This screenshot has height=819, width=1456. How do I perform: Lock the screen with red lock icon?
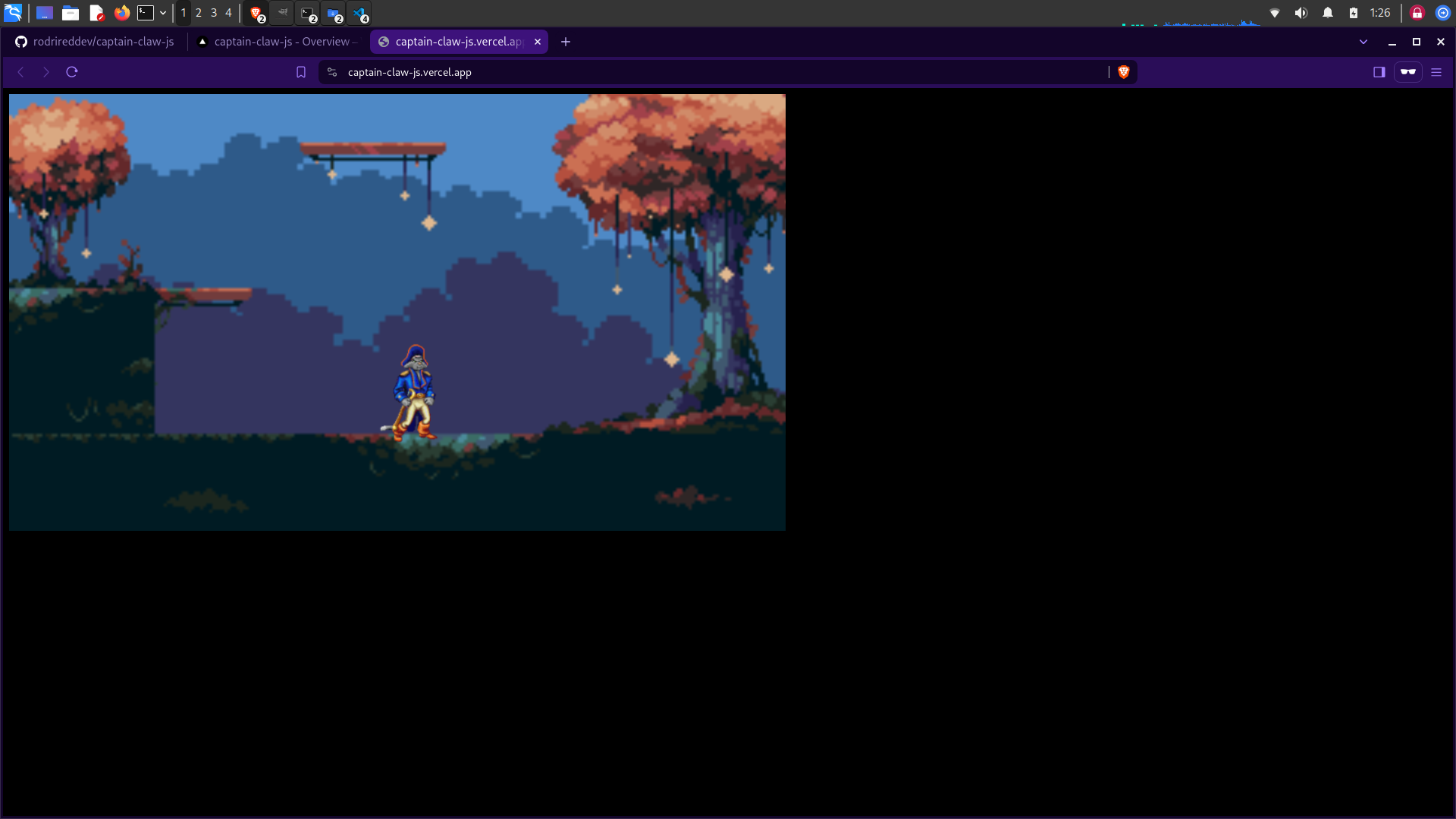click(1417, 13)
